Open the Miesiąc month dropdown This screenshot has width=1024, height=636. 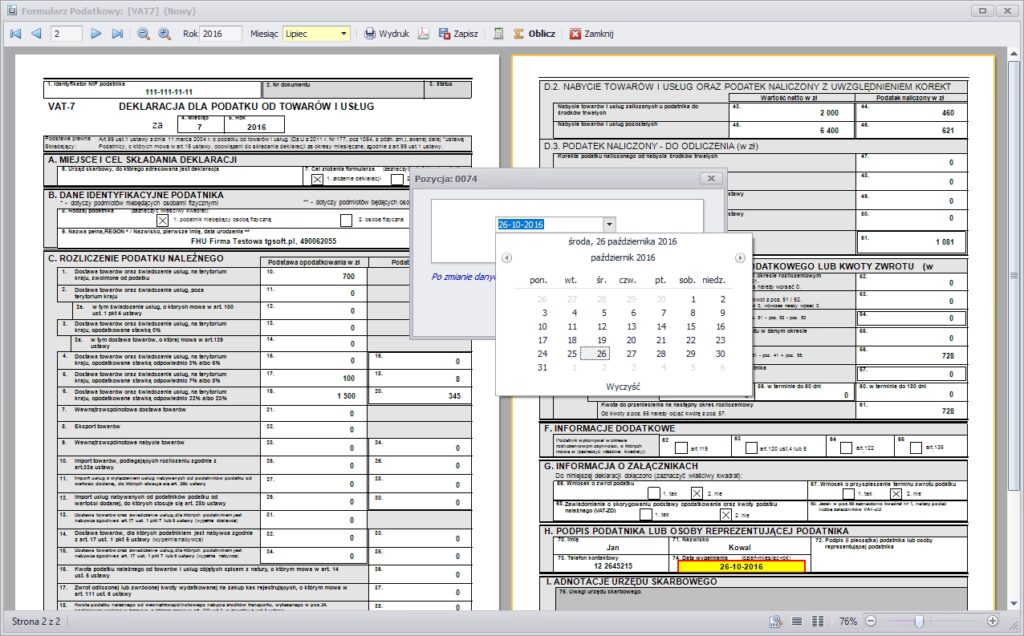click(345, 33)
